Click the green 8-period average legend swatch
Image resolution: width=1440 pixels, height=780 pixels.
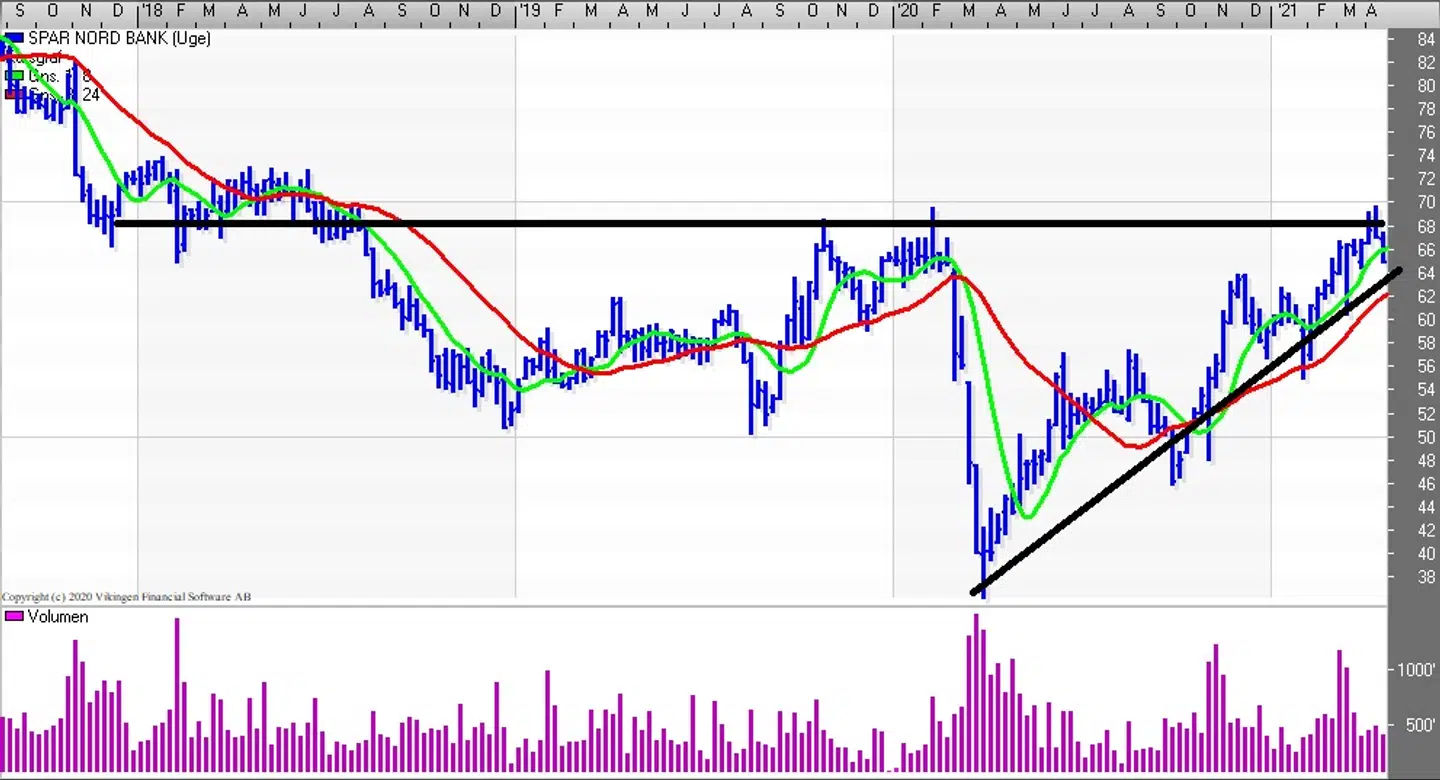pos(12,76)
